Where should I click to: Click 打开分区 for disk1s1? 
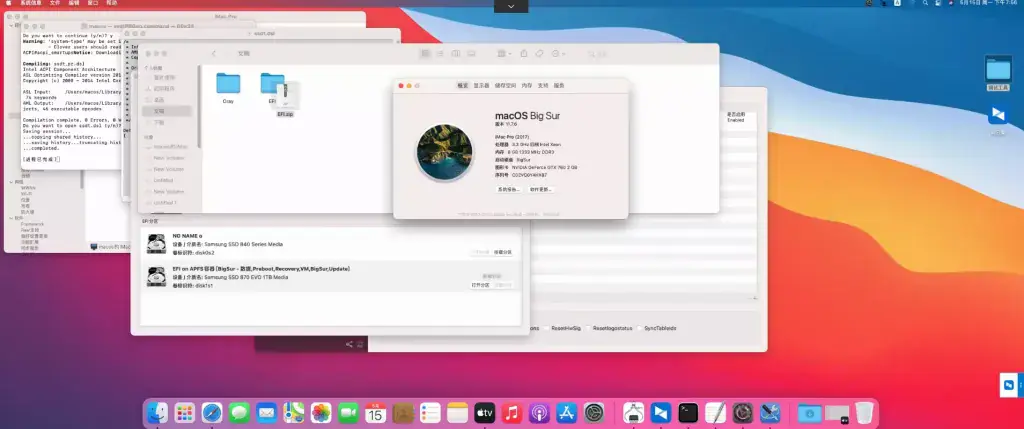481,285
